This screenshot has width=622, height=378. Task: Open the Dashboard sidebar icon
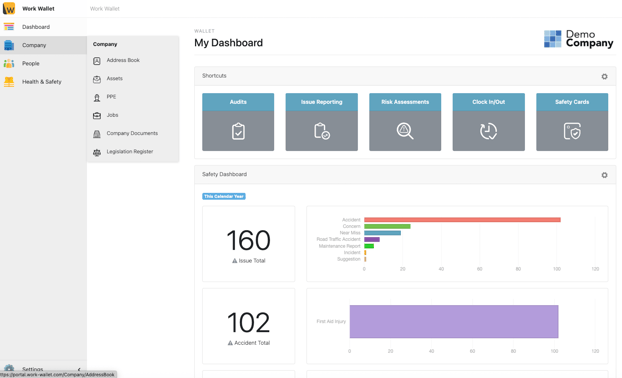pos(9,27)
